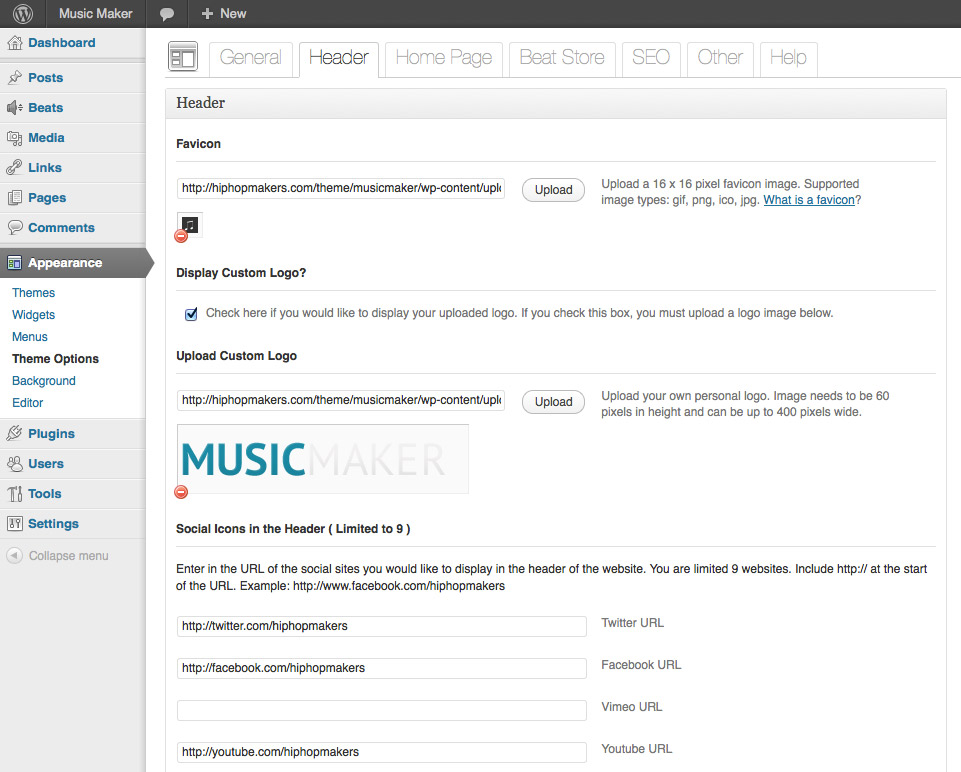Click the Plugins icon in sidebar
Screen dimensions: 961x772
15,434
